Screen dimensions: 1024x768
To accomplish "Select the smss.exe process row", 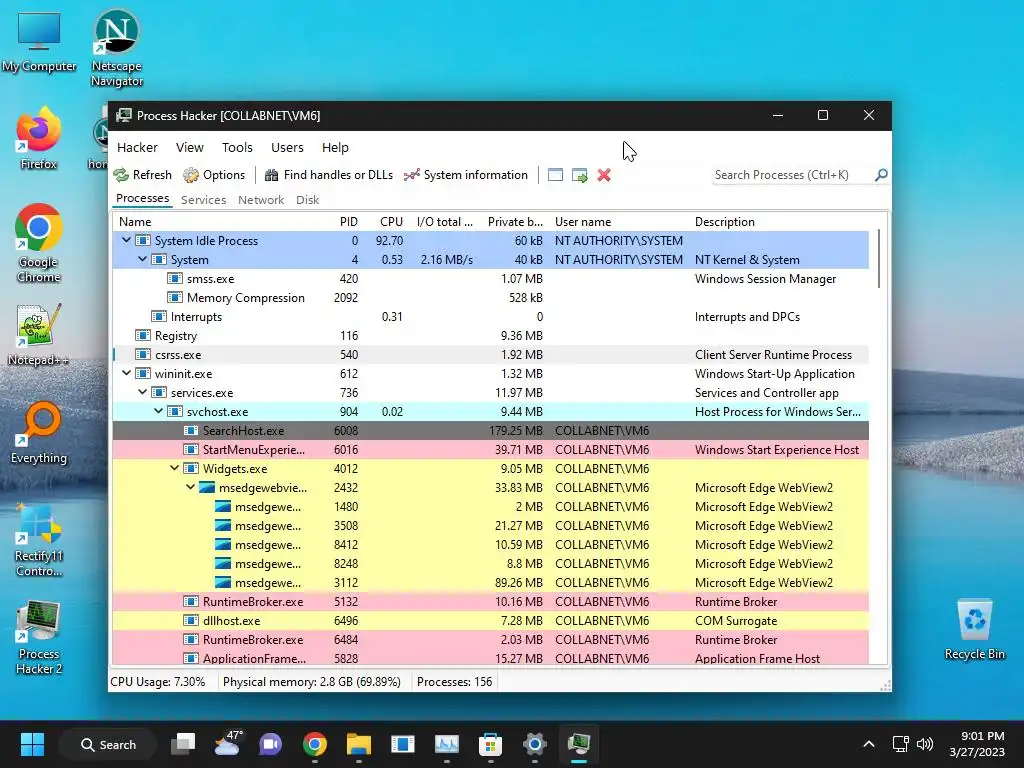I will point(491,279).
